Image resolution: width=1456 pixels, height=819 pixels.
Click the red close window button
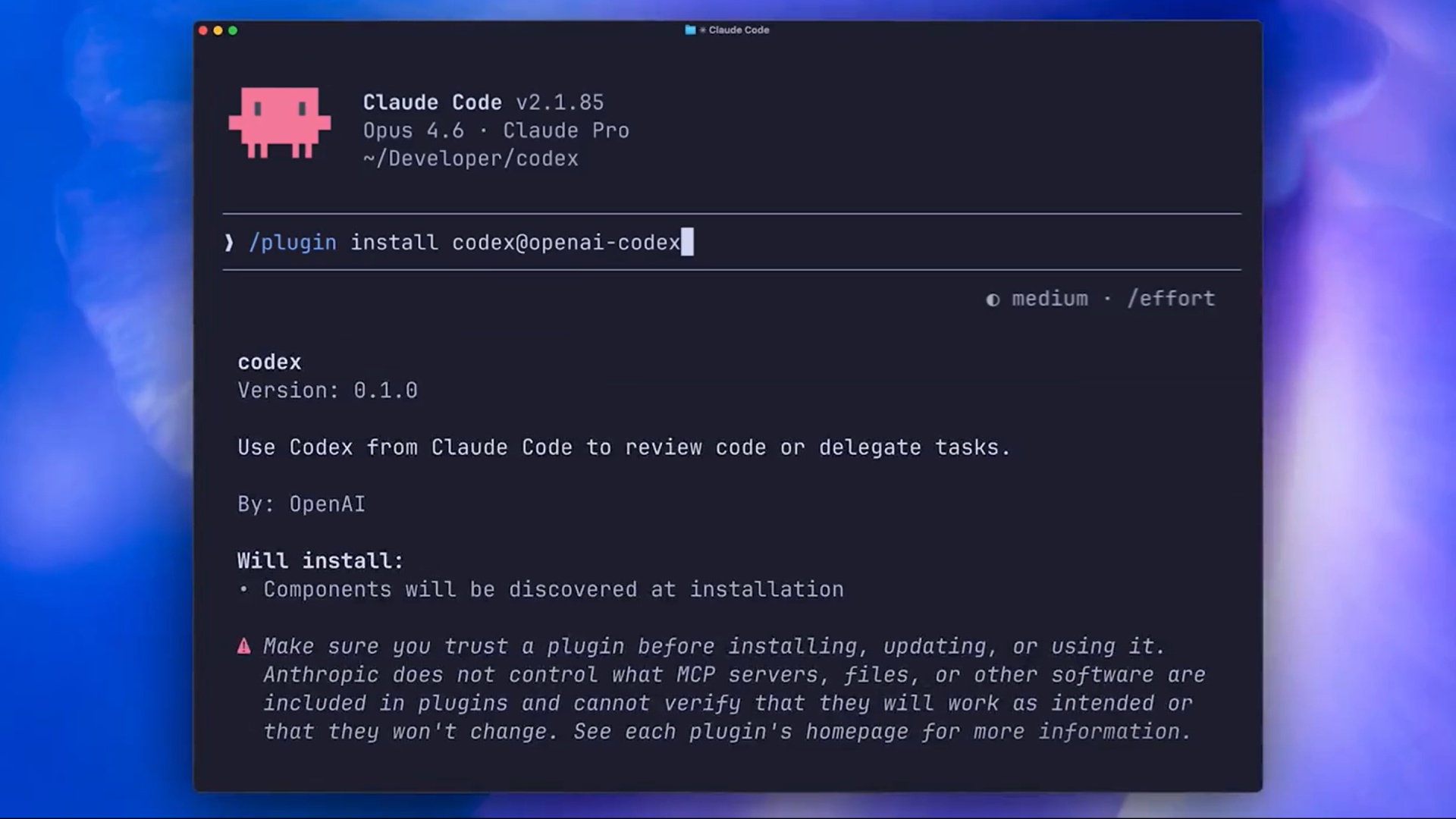203,30
